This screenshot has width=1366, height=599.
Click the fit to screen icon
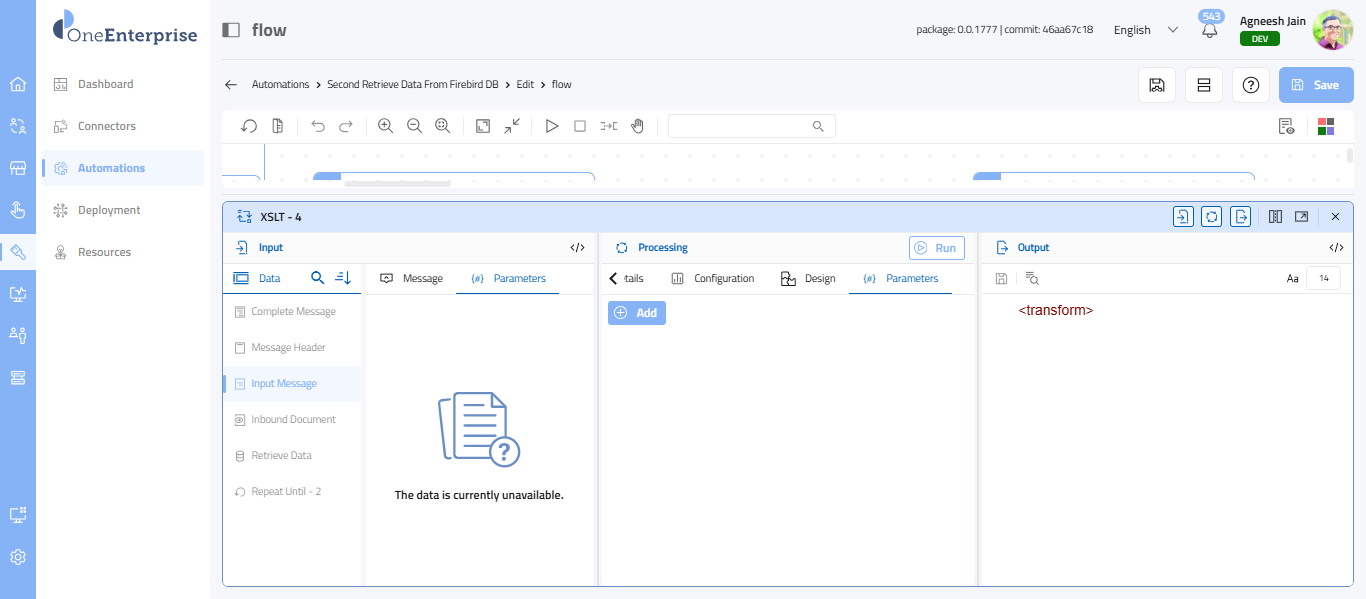[x=483, y=126]
